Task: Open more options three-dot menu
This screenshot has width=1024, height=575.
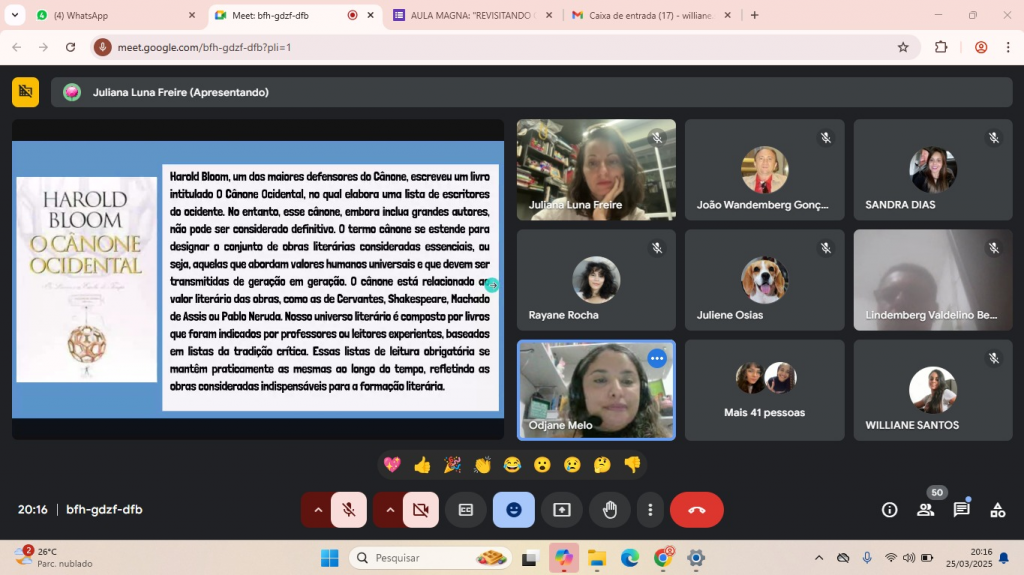Action: (651, 510)
